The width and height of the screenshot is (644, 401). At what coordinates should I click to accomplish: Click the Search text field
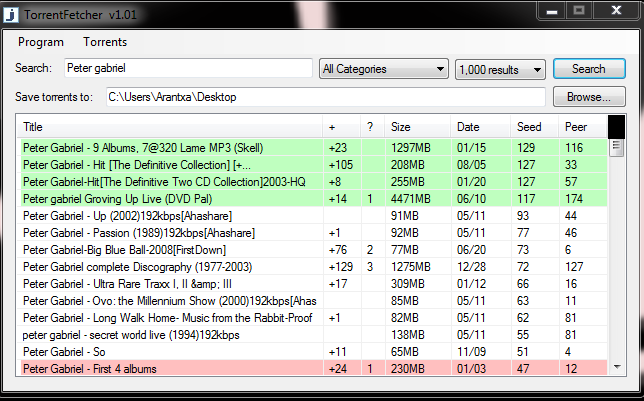tap(187, 69)
